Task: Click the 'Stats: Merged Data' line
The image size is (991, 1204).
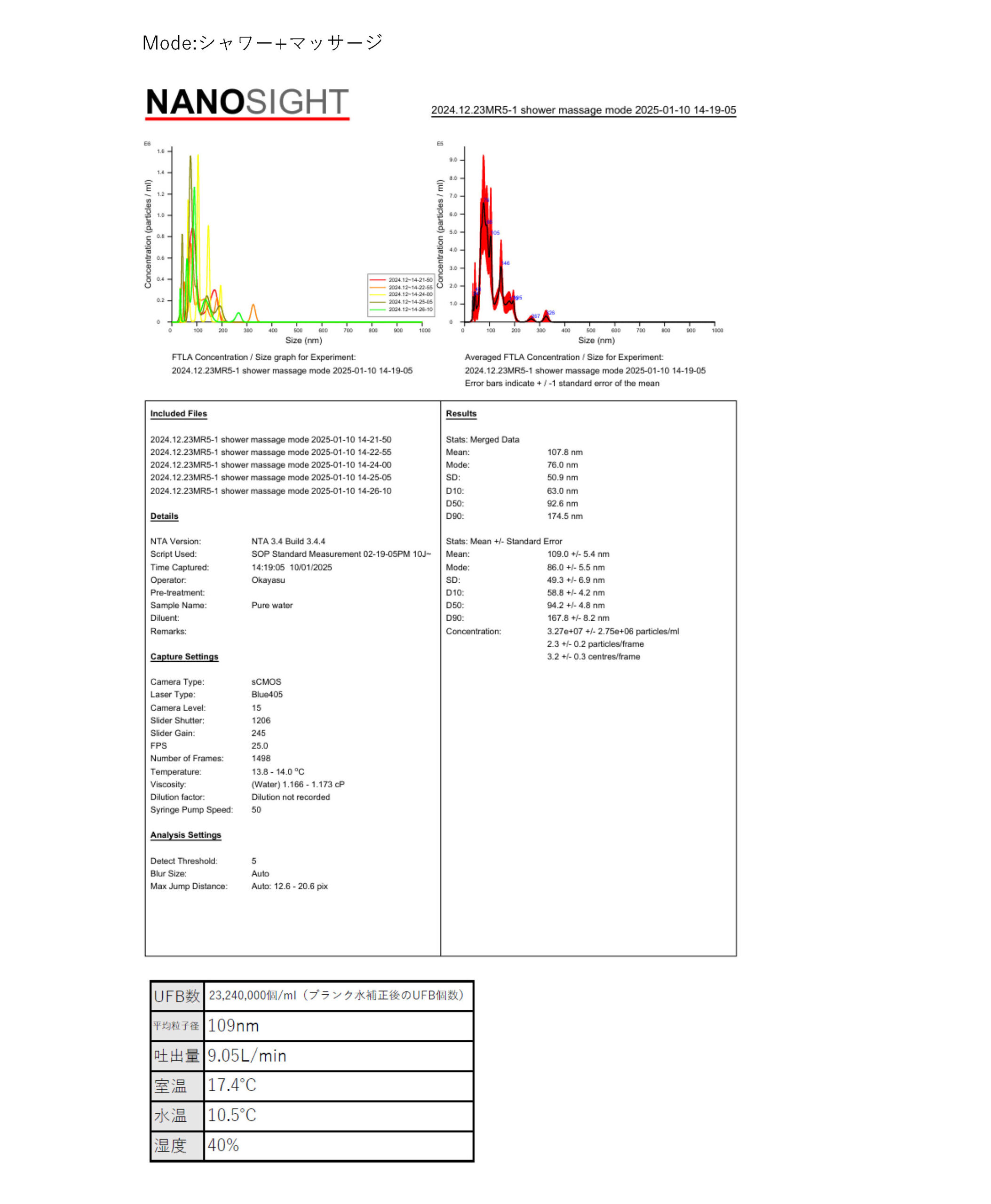Action: point(483,440)
